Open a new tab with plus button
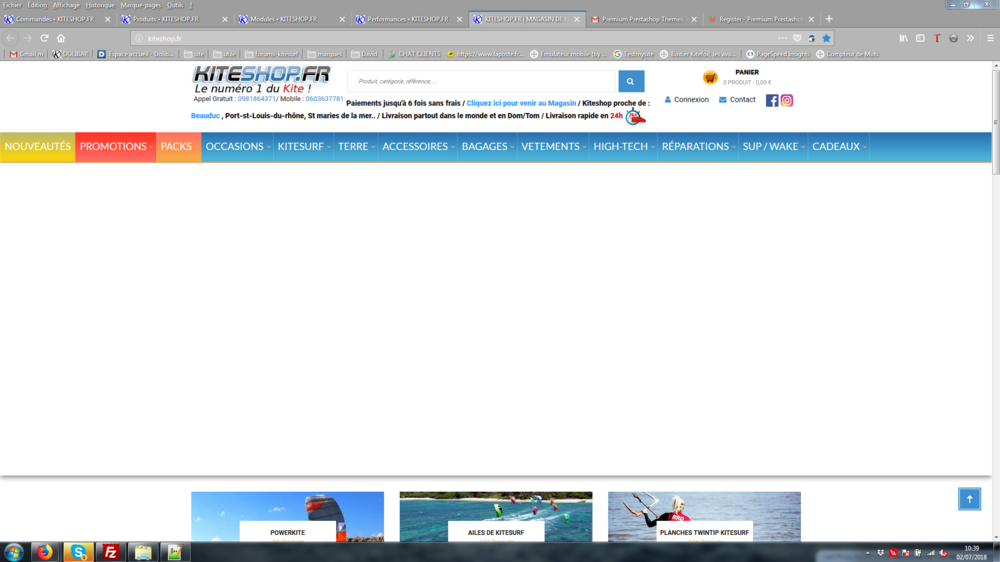 coord(829,19)
